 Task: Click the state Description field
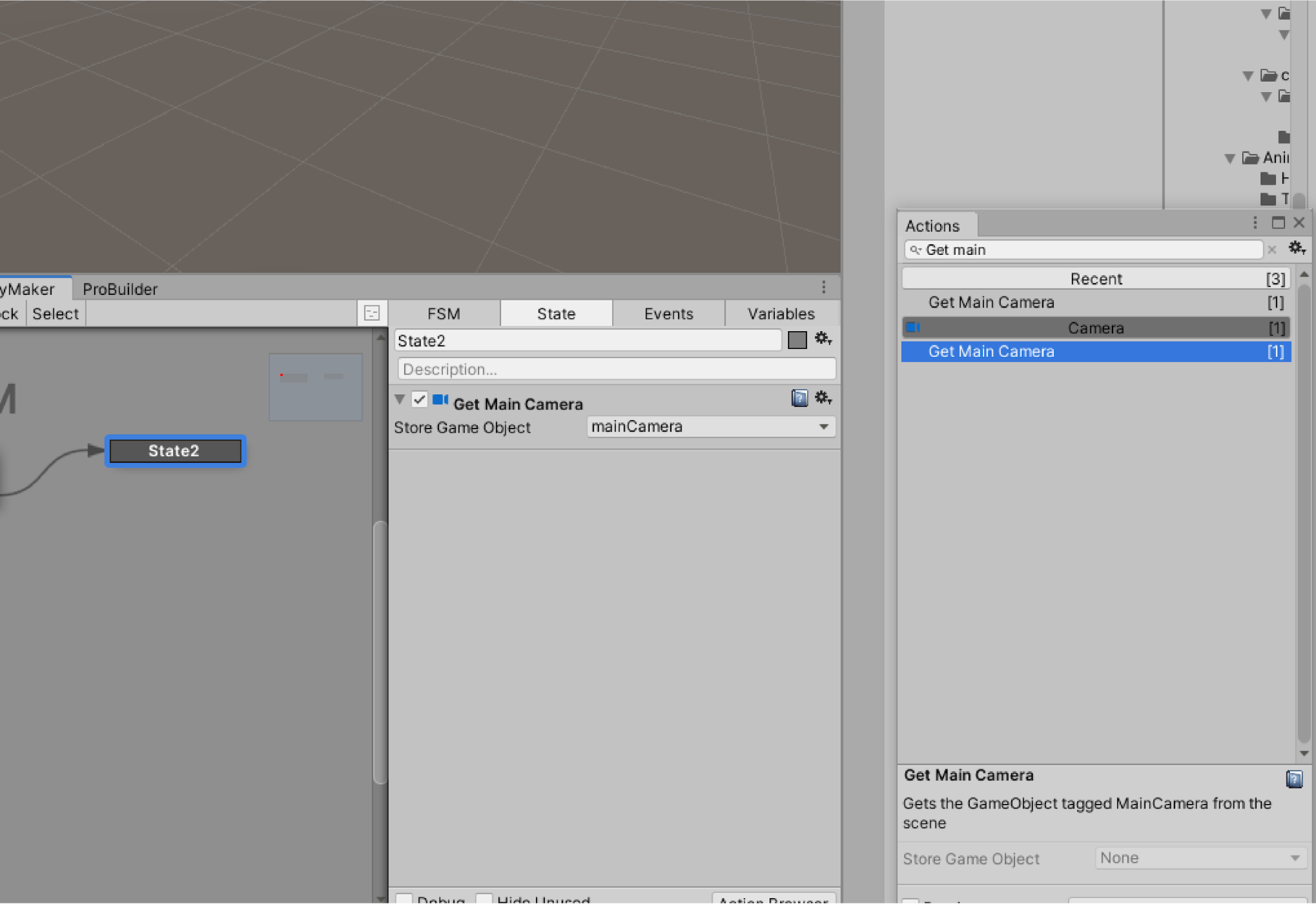[x=617, y=369]
